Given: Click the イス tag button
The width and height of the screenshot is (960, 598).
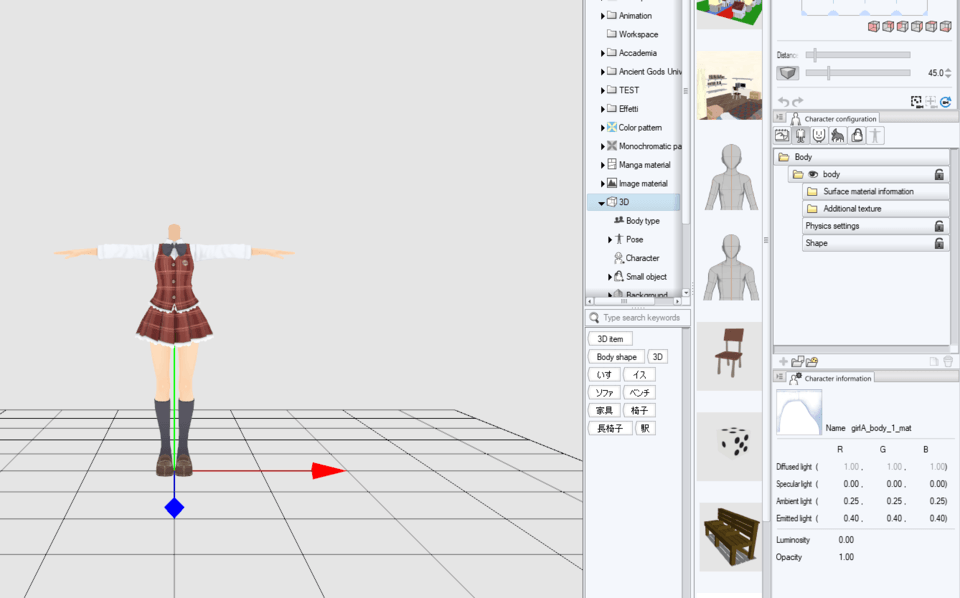Looking at the screenshot, I should pos(640,375).
